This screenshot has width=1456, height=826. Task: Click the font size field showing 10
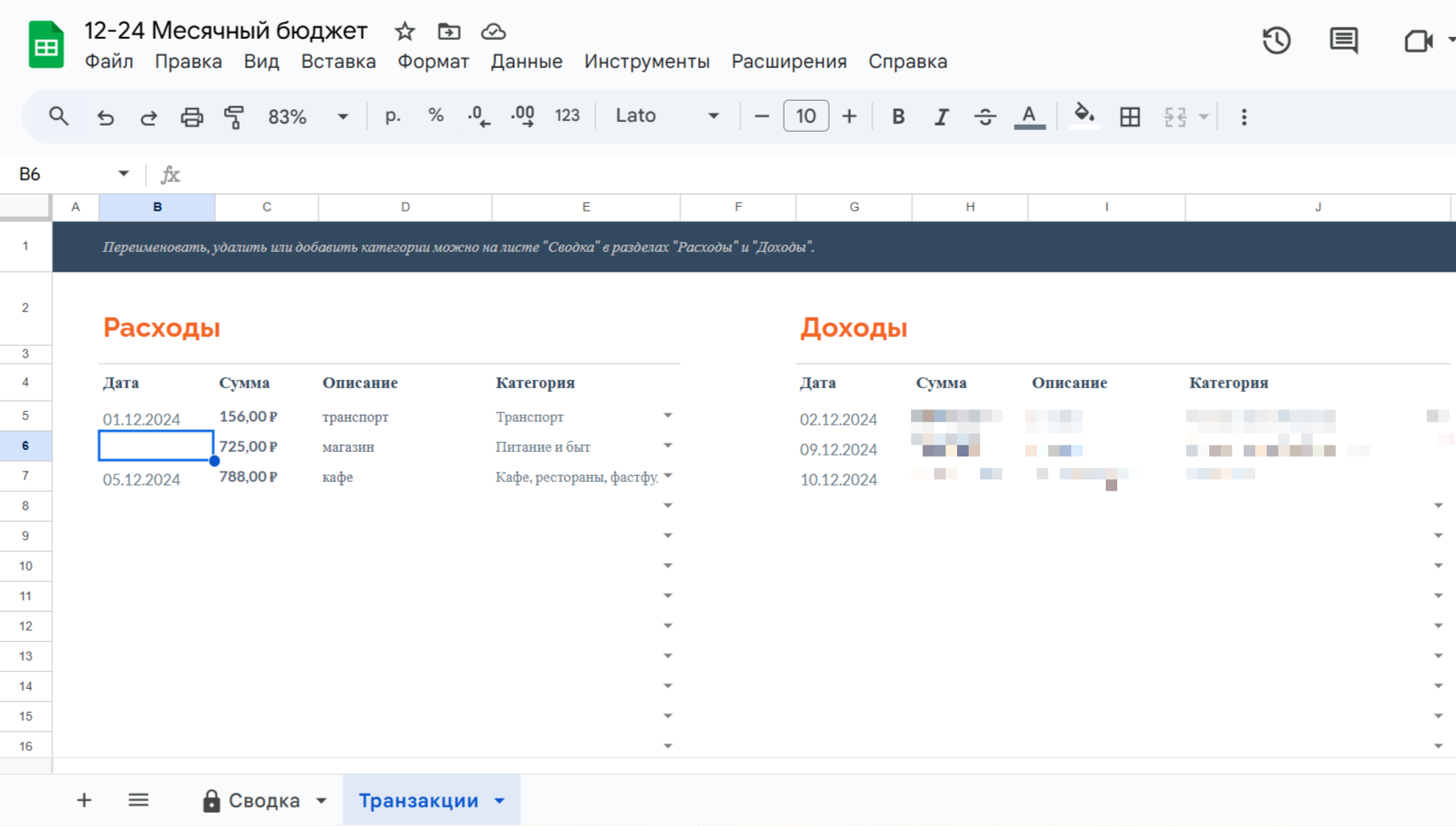click(x=806, y=116)
